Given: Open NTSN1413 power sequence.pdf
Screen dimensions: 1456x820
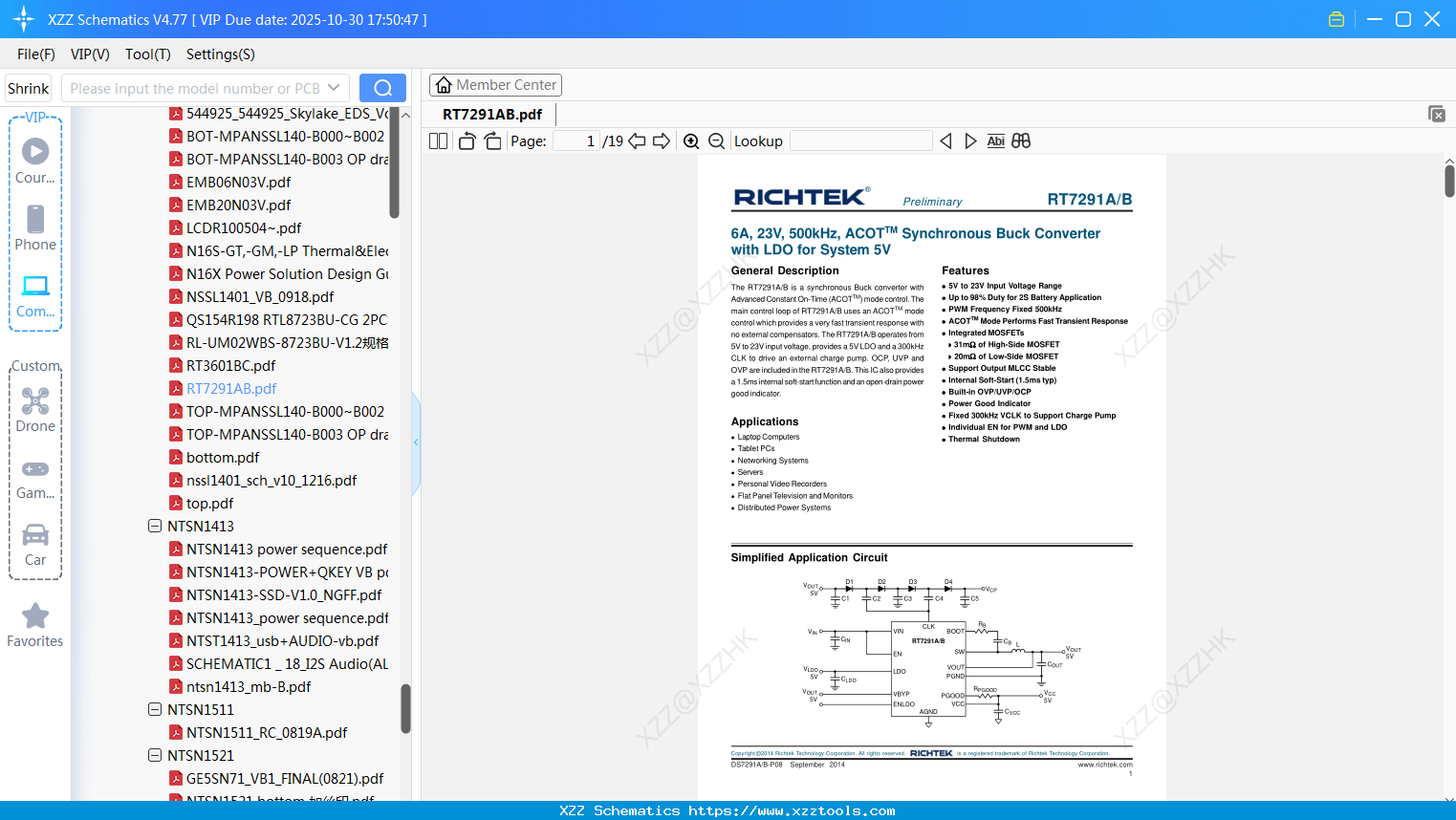Looking at the screenshot, I should pos(287,549).
